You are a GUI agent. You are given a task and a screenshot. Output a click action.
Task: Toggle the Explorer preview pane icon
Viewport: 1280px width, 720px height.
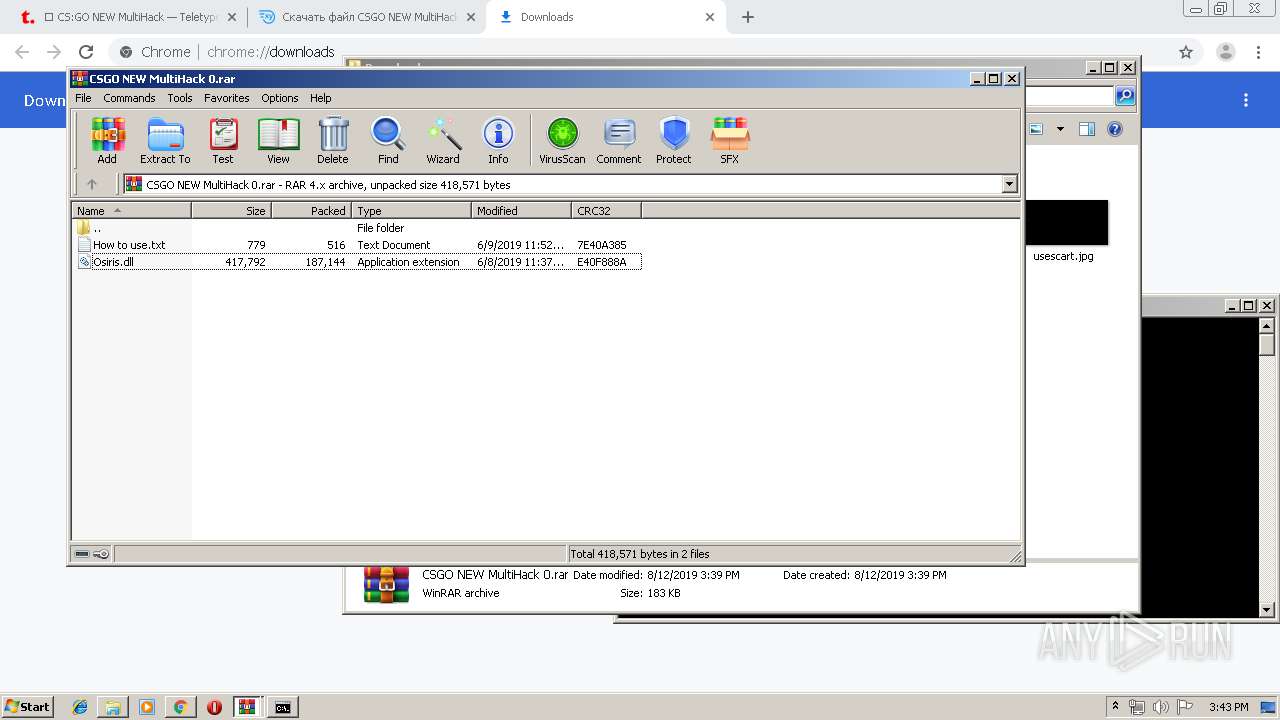(x=1087, y=129)
